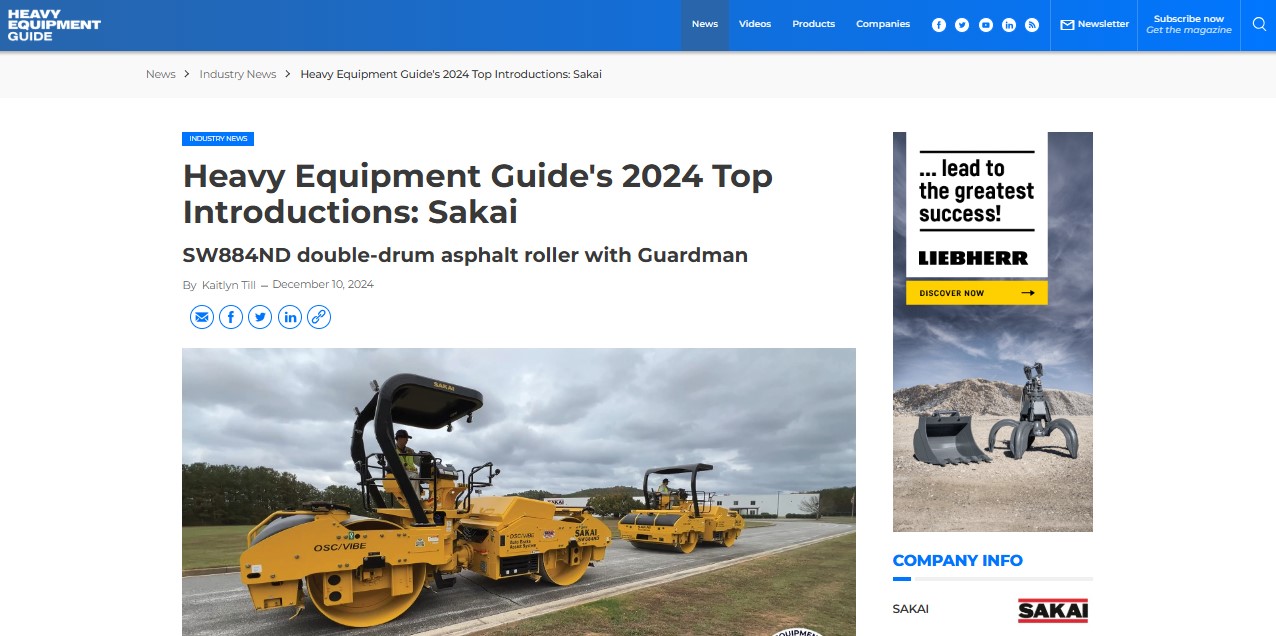1276x636 pixels.
Task: Share article on Twitter
Action: pyautogui.click(x=260, y=317)
